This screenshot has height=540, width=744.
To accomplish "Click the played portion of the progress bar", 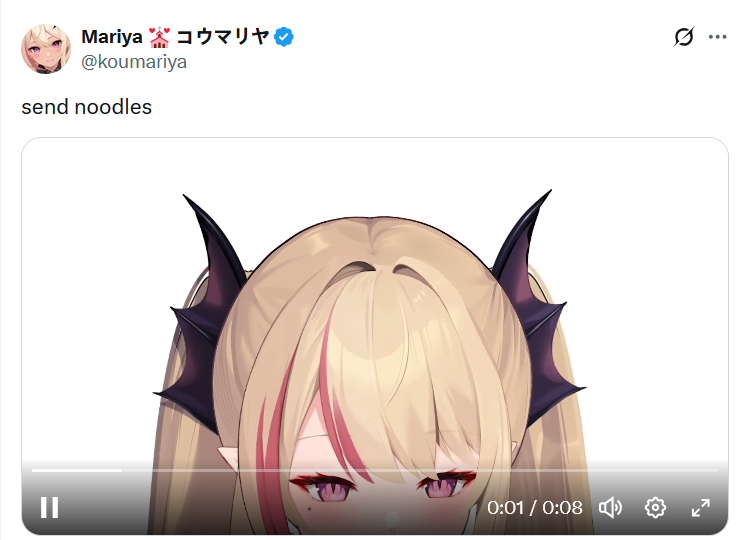I will (77, 470).
